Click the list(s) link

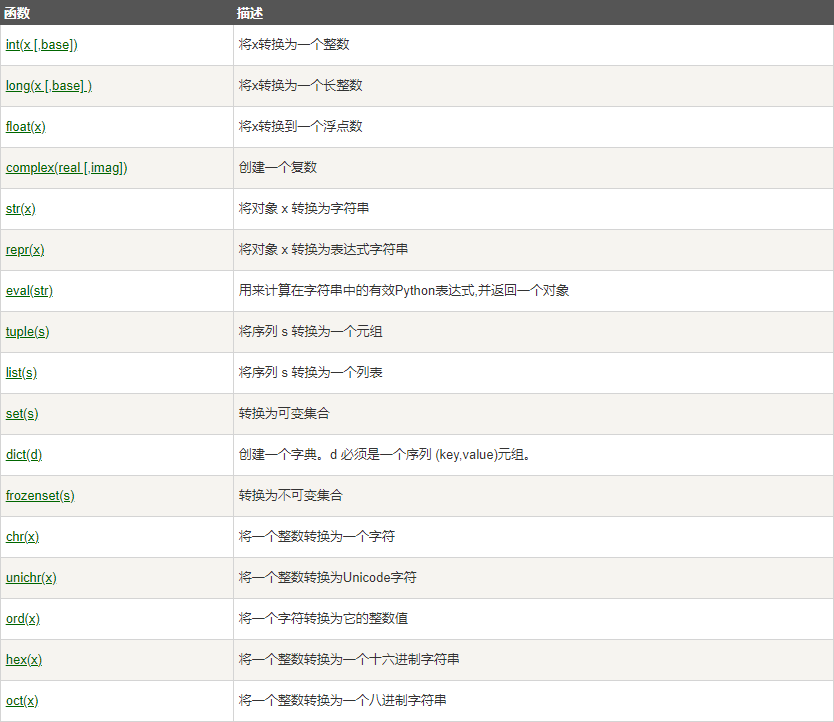click(x=21, y=372)
